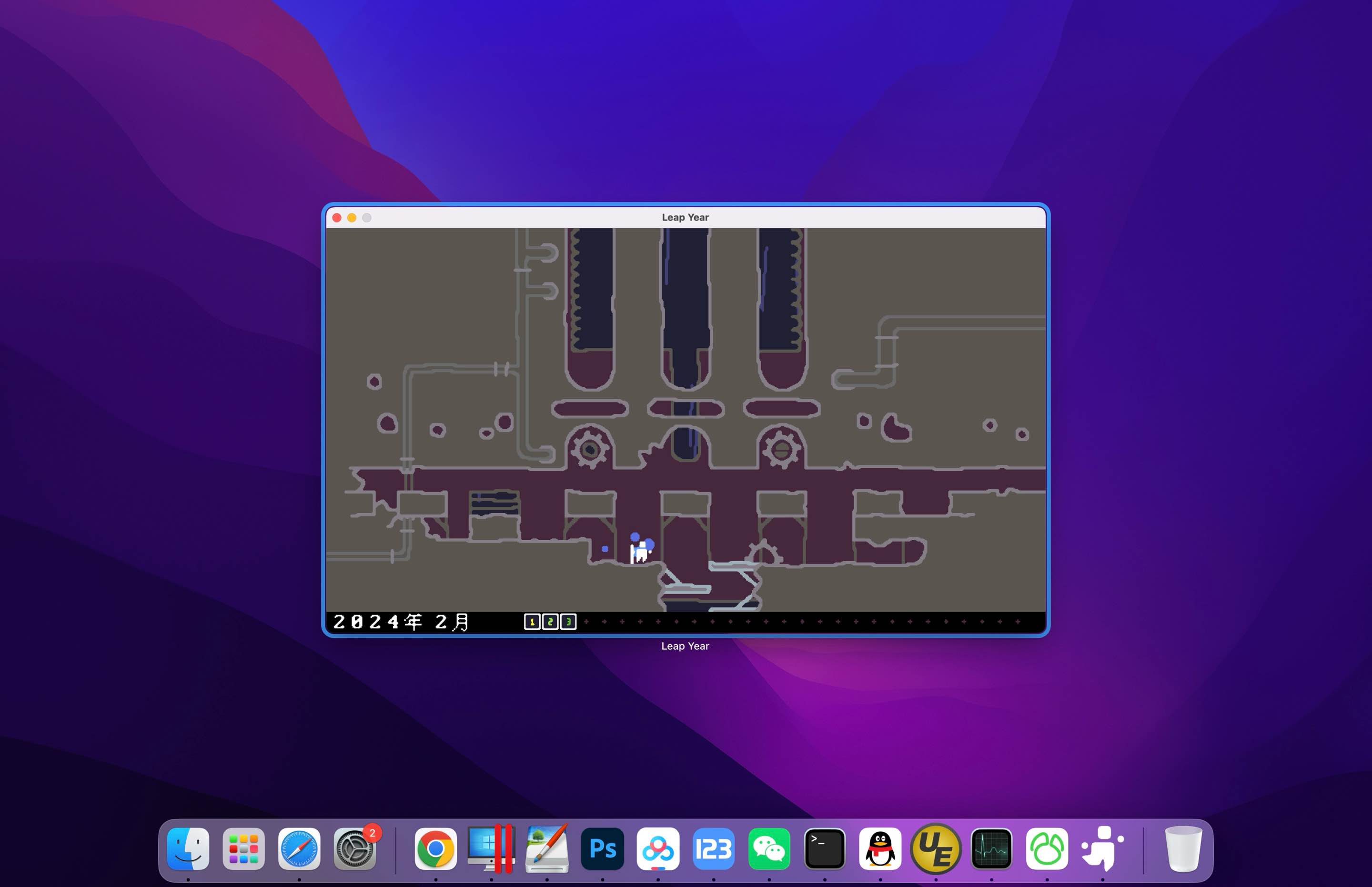Open QQ penguin app in the Dock
This screenshot has width=1372, height=887.
click(x=880, y=848)
